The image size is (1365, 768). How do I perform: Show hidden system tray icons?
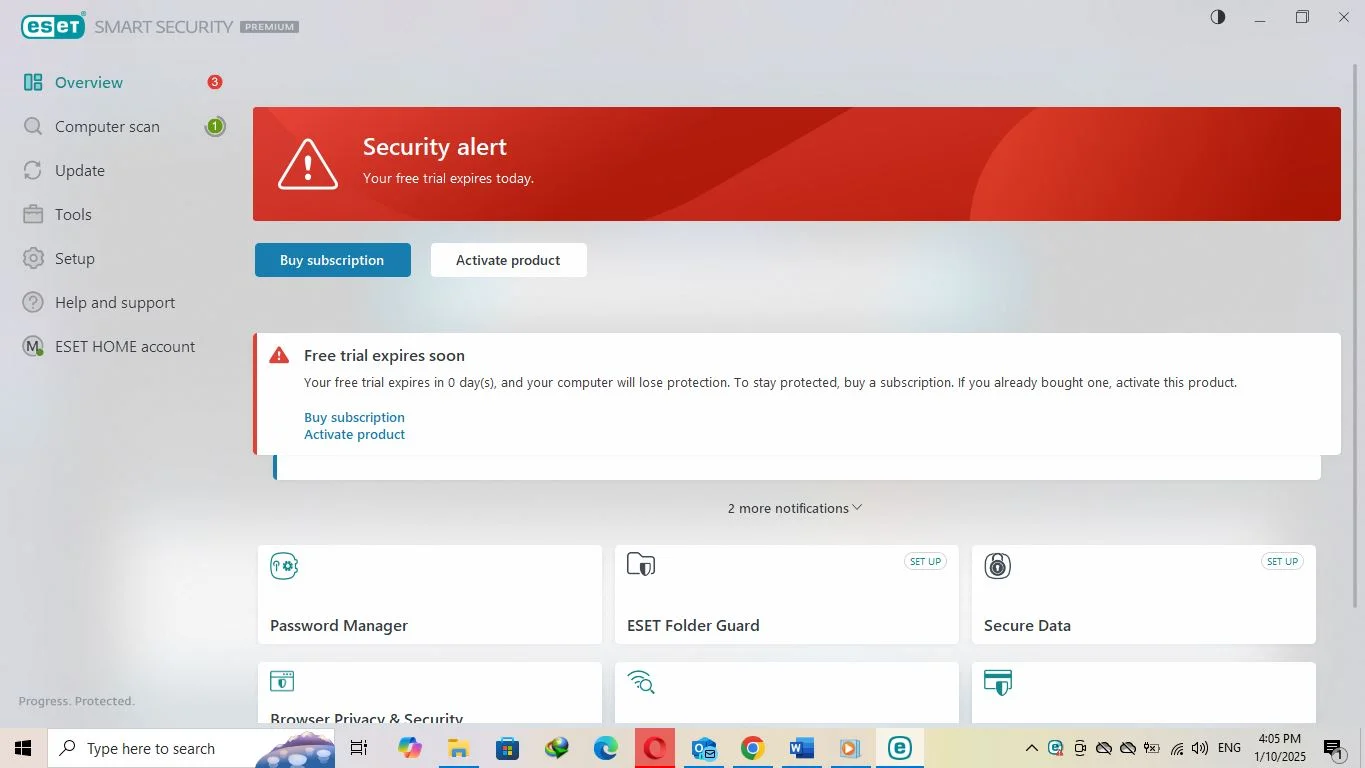[x=1032, y=748]
